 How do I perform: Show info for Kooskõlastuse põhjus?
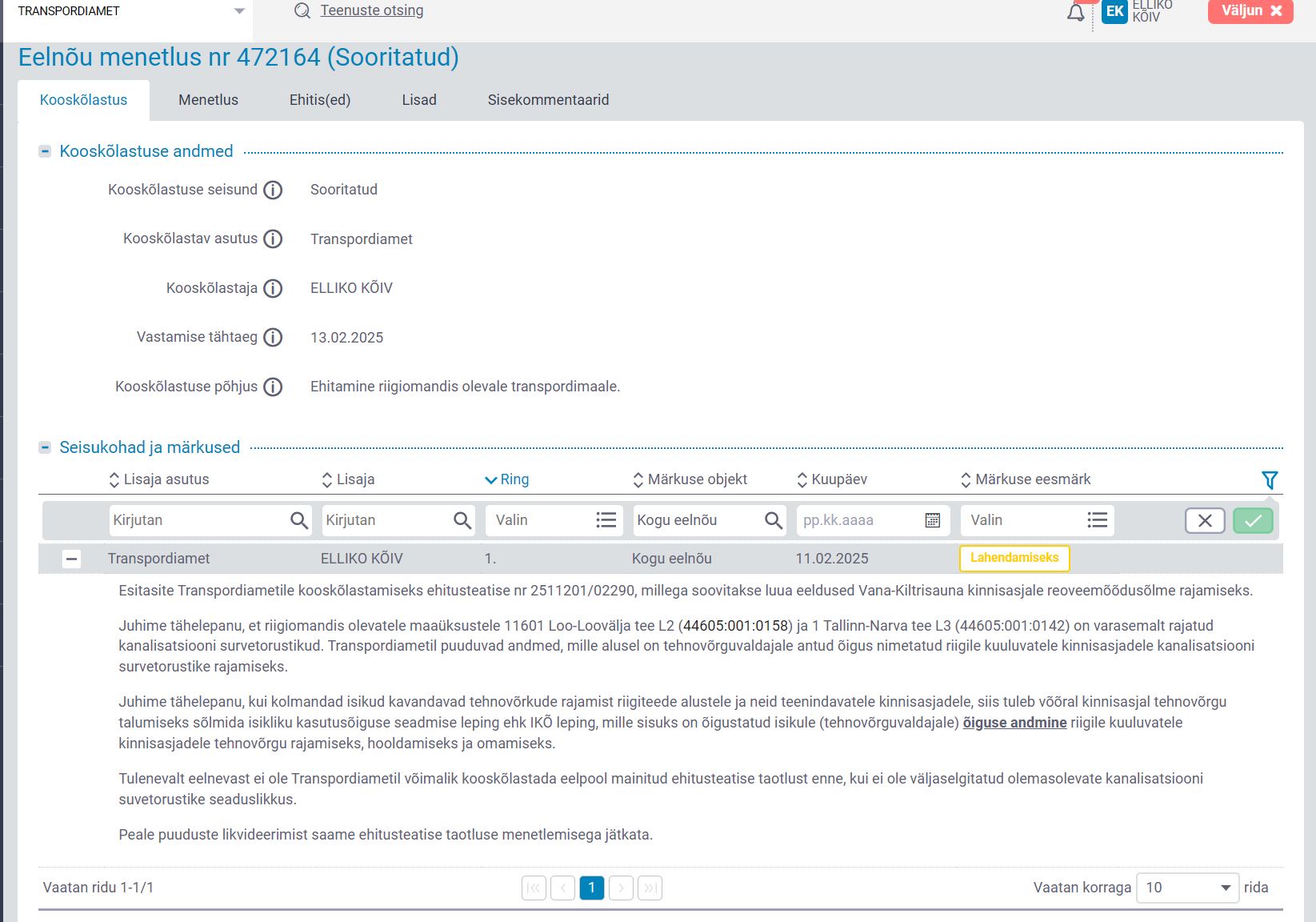tap(273, 387)
